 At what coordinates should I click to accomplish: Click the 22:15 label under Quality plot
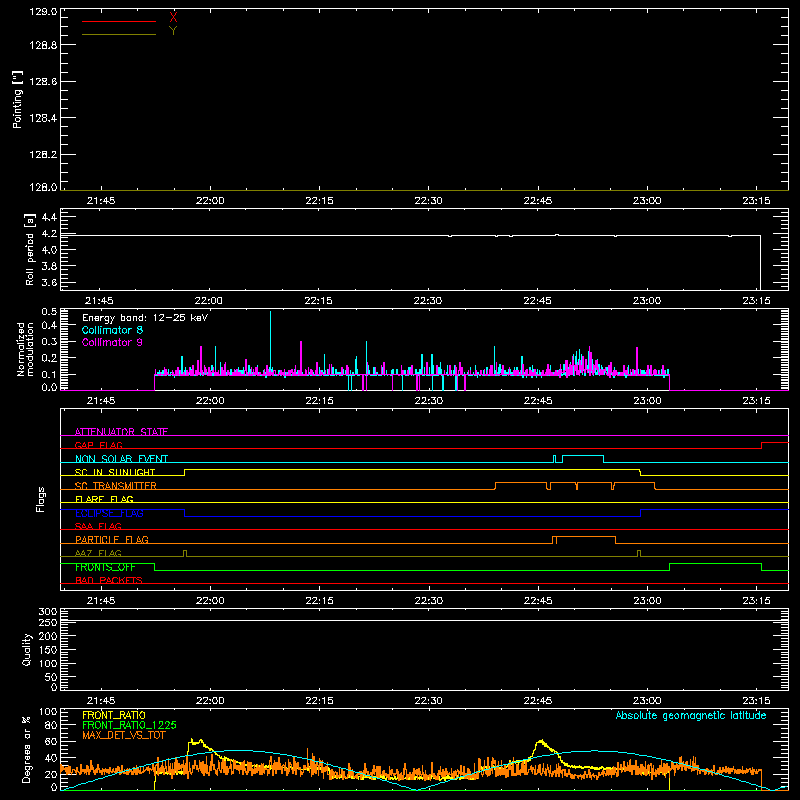pos(319,701)
